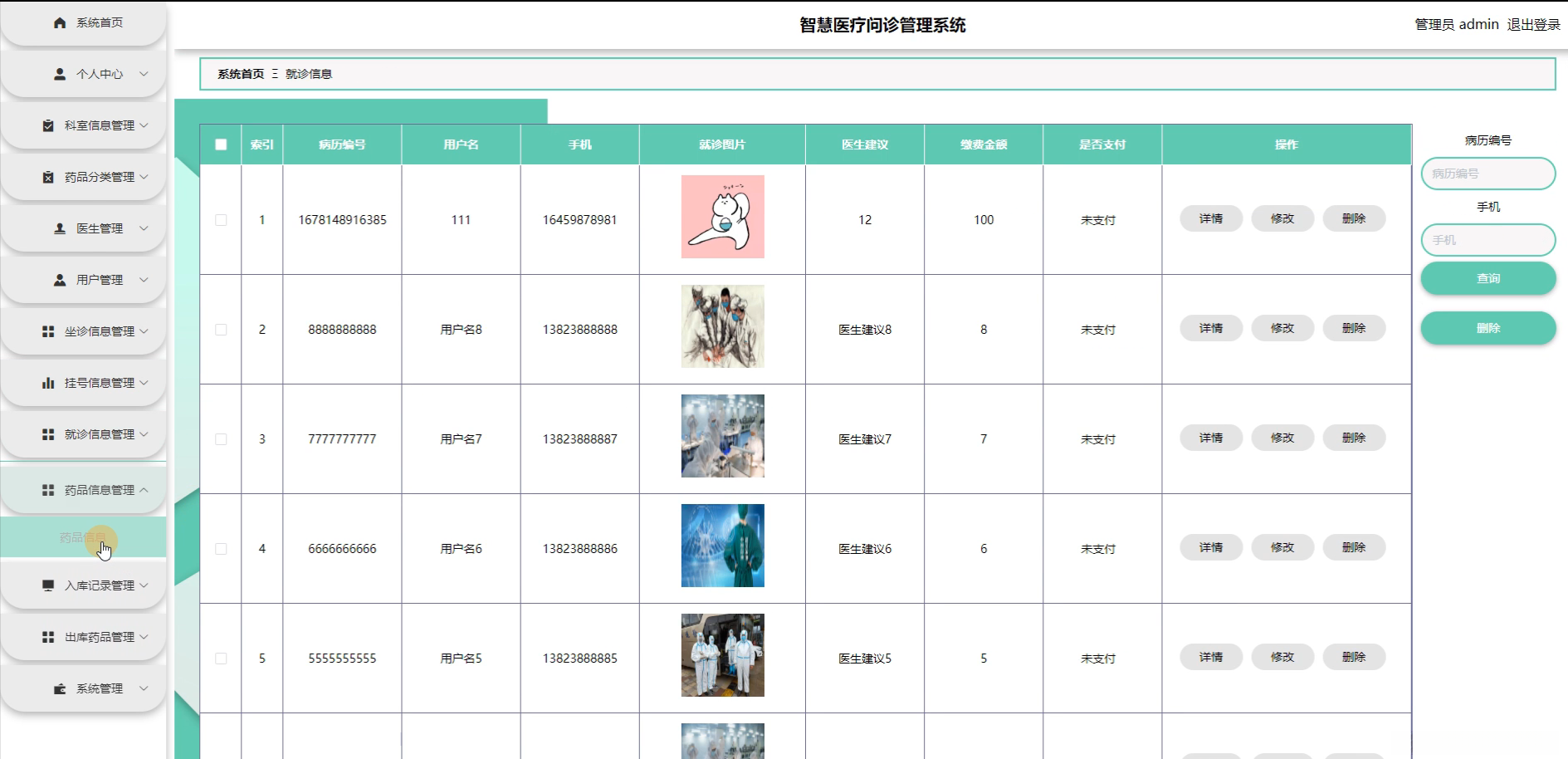The height and width of the screenshot is (759, 1568).
Task: Open the surgeon thumbnail for 用户名6
Action: (x=723, y=546)
